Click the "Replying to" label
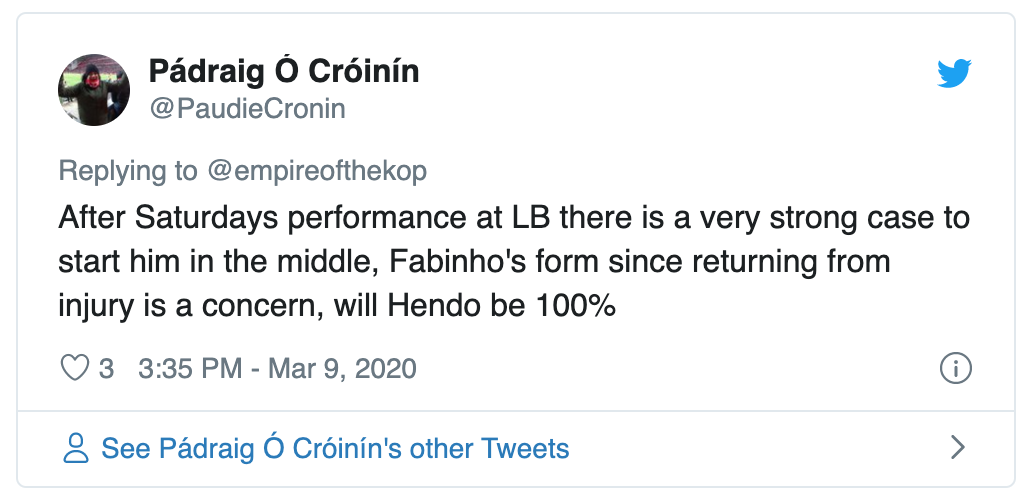Image resolution: width=1030 pixels, height=502 pixels. (x=128, y=171)
